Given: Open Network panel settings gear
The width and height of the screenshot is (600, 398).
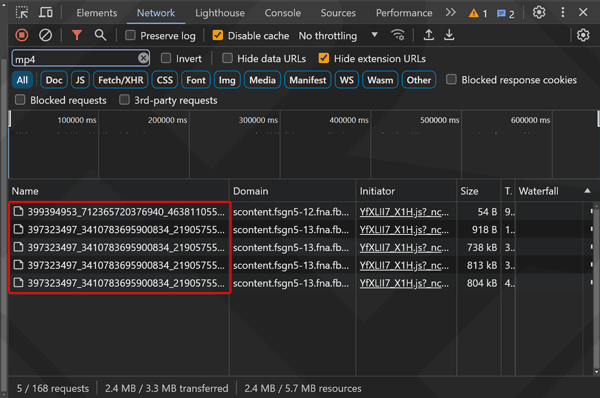Looking at the screenshot, I should 583,36.
